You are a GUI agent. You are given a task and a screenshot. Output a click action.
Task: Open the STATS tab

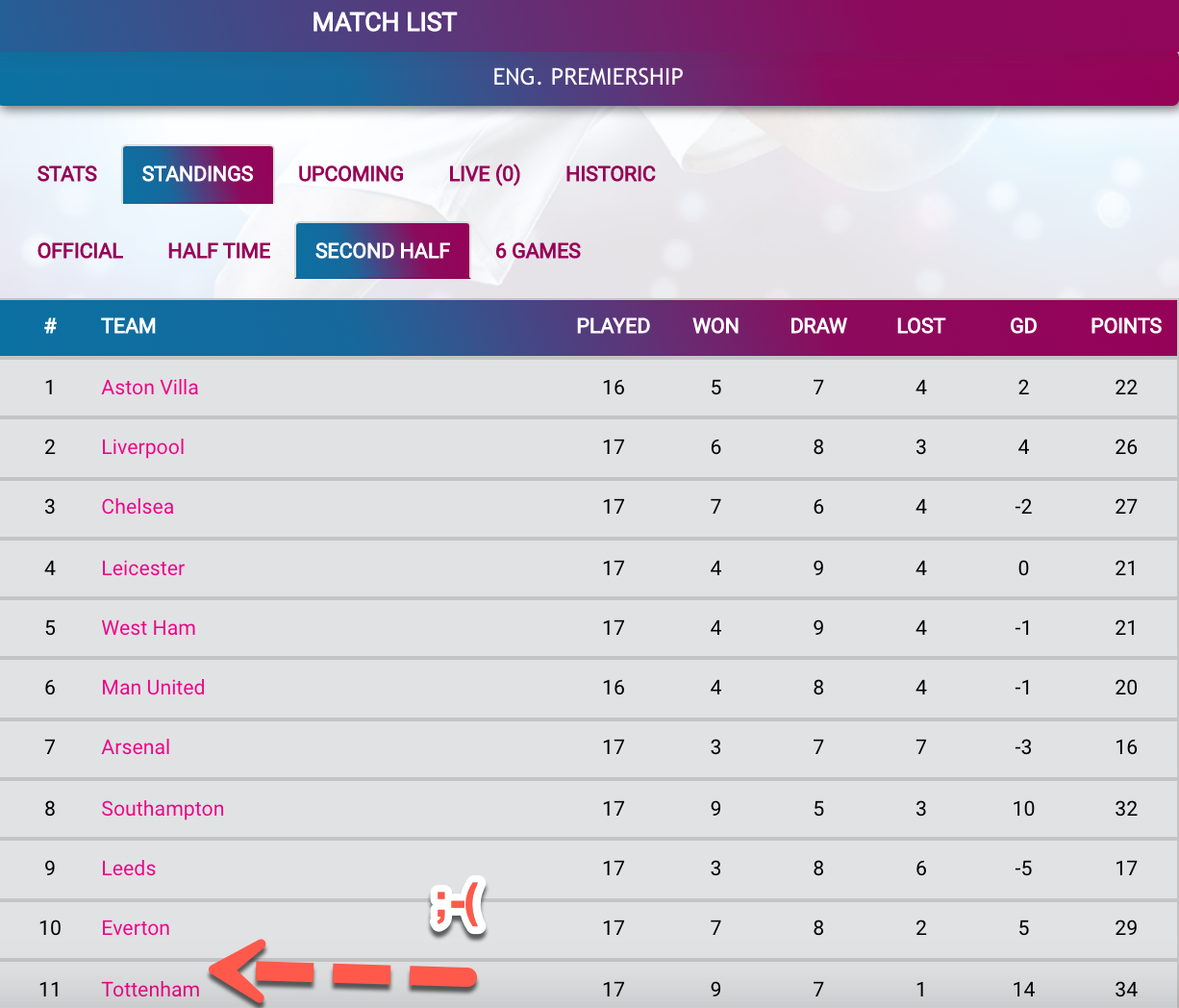67,174
